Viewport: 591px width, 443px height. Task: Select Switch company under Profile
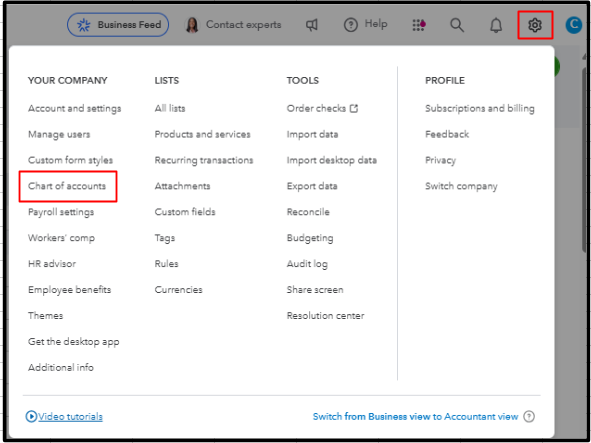461,186
